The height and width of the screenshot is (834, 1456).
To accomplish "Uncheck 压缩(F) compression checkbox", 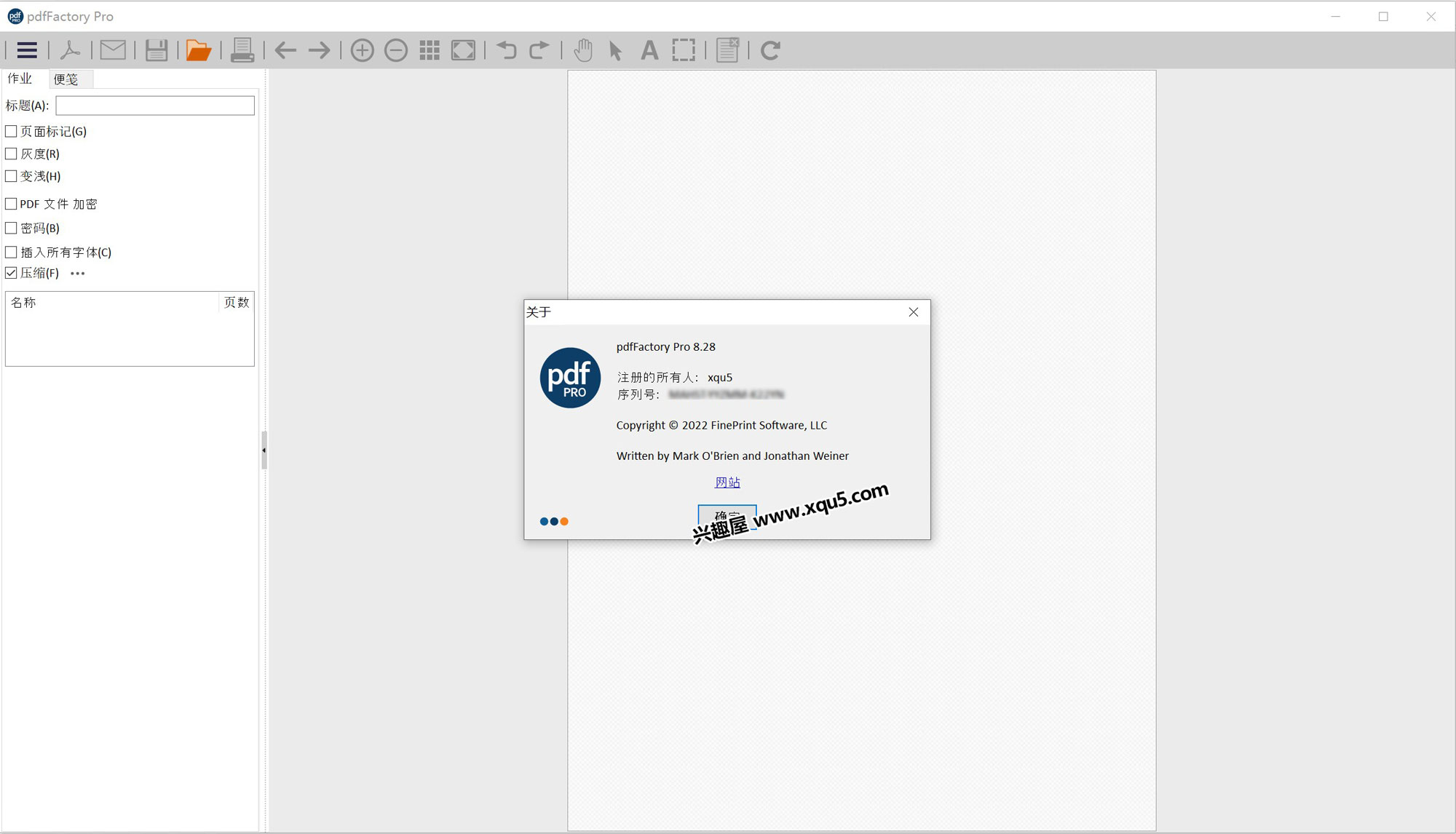I will pos(11,273).
